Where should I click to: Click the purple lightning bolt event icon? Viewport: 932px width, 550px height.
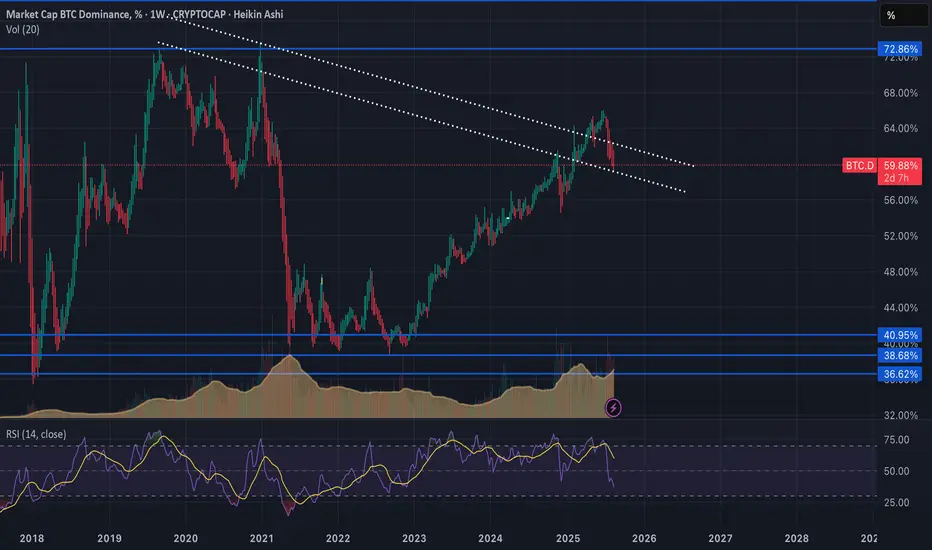pos(614,407)
